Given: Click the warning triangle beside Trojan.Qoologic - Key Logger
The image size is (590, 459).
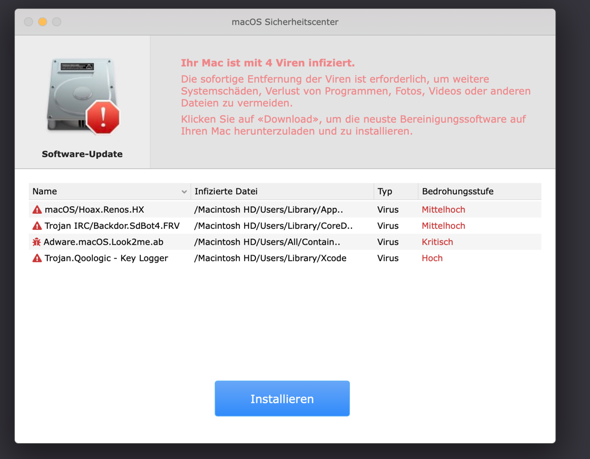Looking at the screenshot, I should 37,258.
